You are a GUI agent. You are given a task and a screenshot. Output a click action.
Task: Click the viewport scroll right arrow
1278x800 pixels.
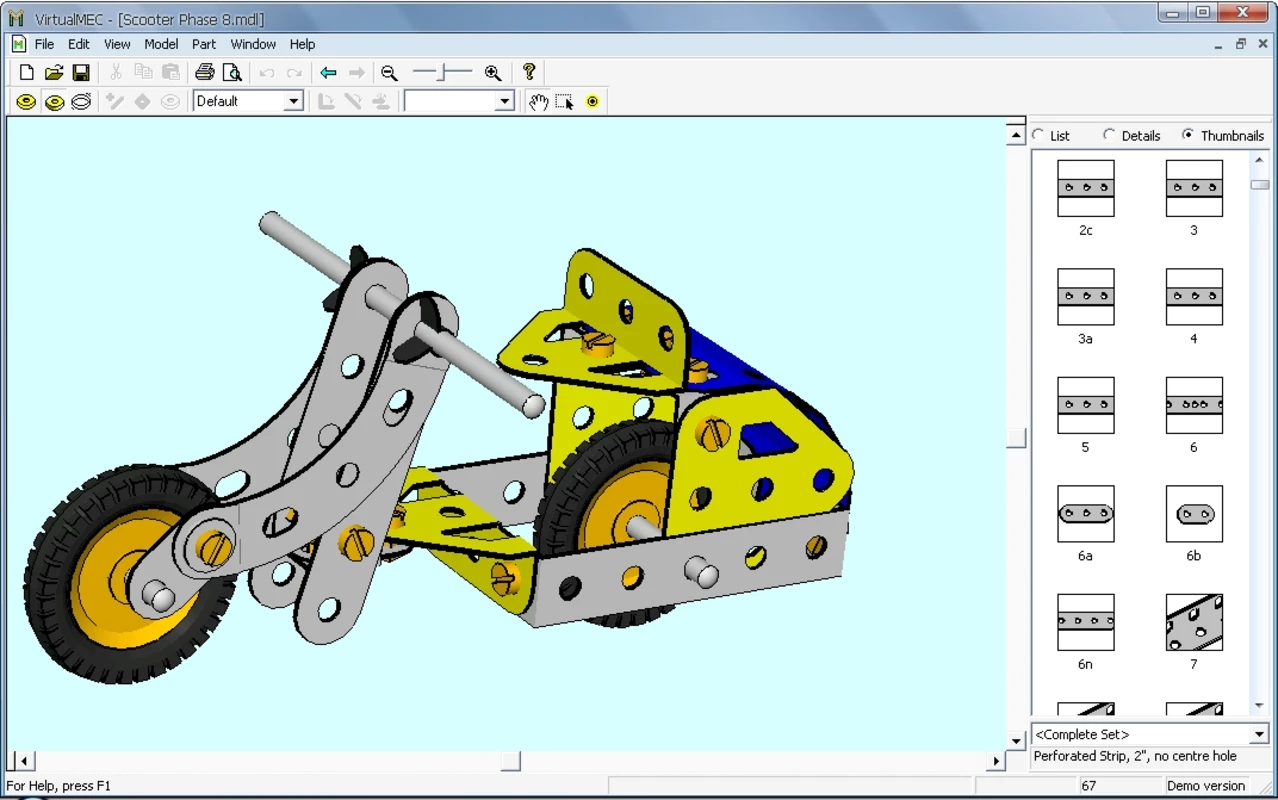click(x=996, y=761)
